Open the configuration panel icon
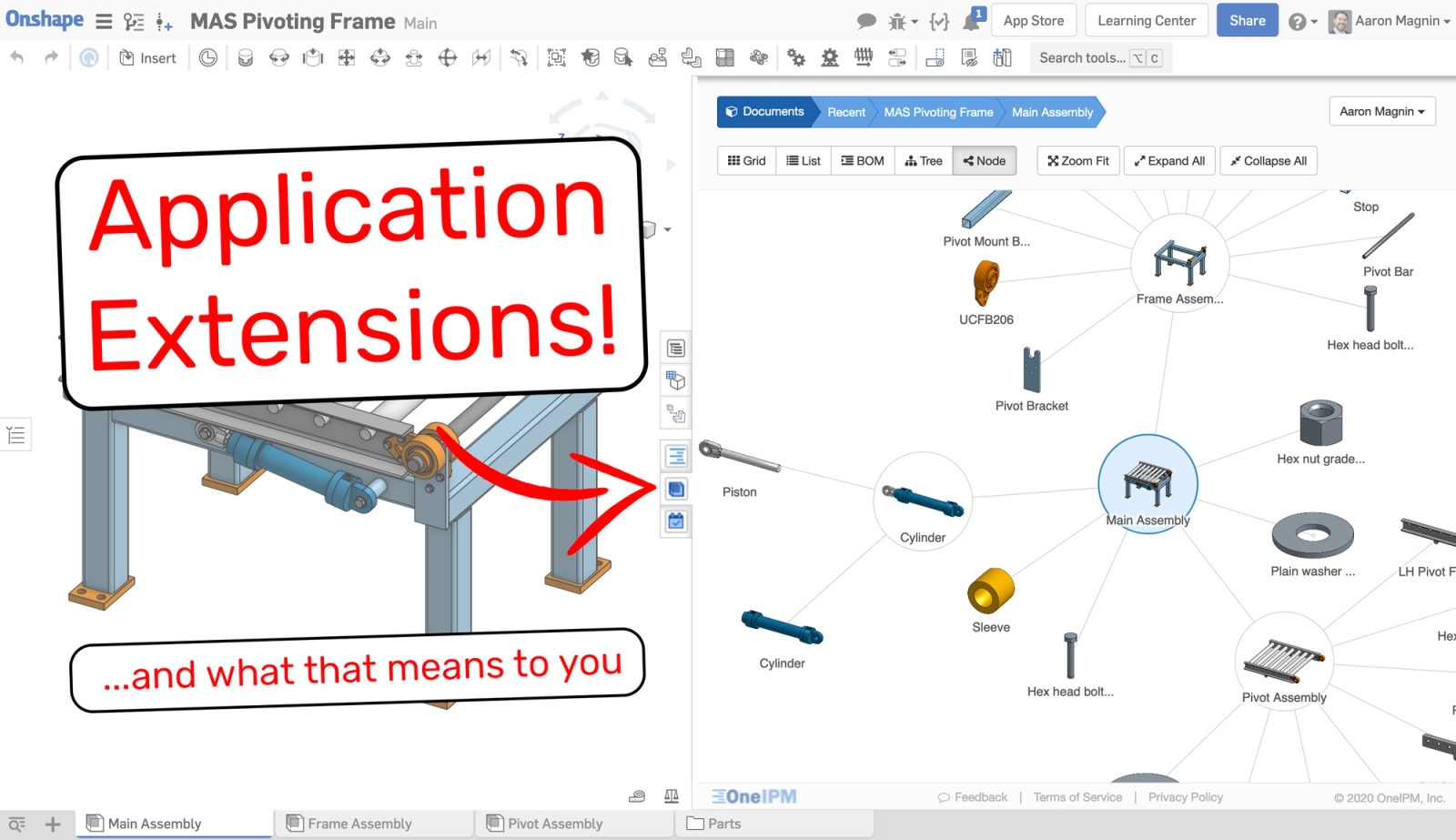Viewport: 1456px width, 840px height. click(x=675, y=381)
